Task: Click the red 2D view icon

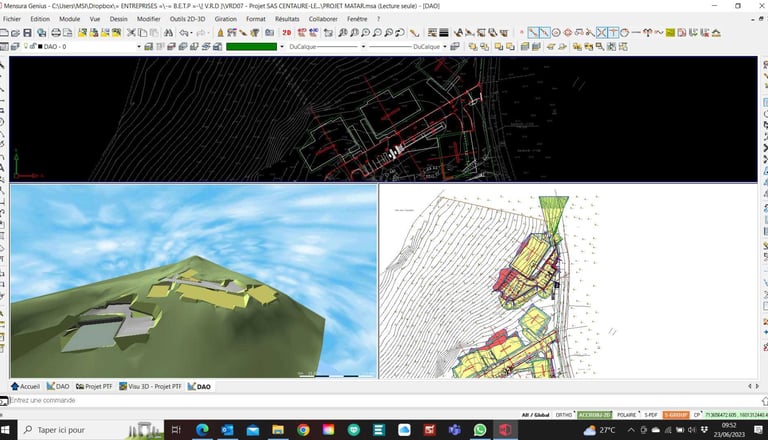Action: (287, 33)
